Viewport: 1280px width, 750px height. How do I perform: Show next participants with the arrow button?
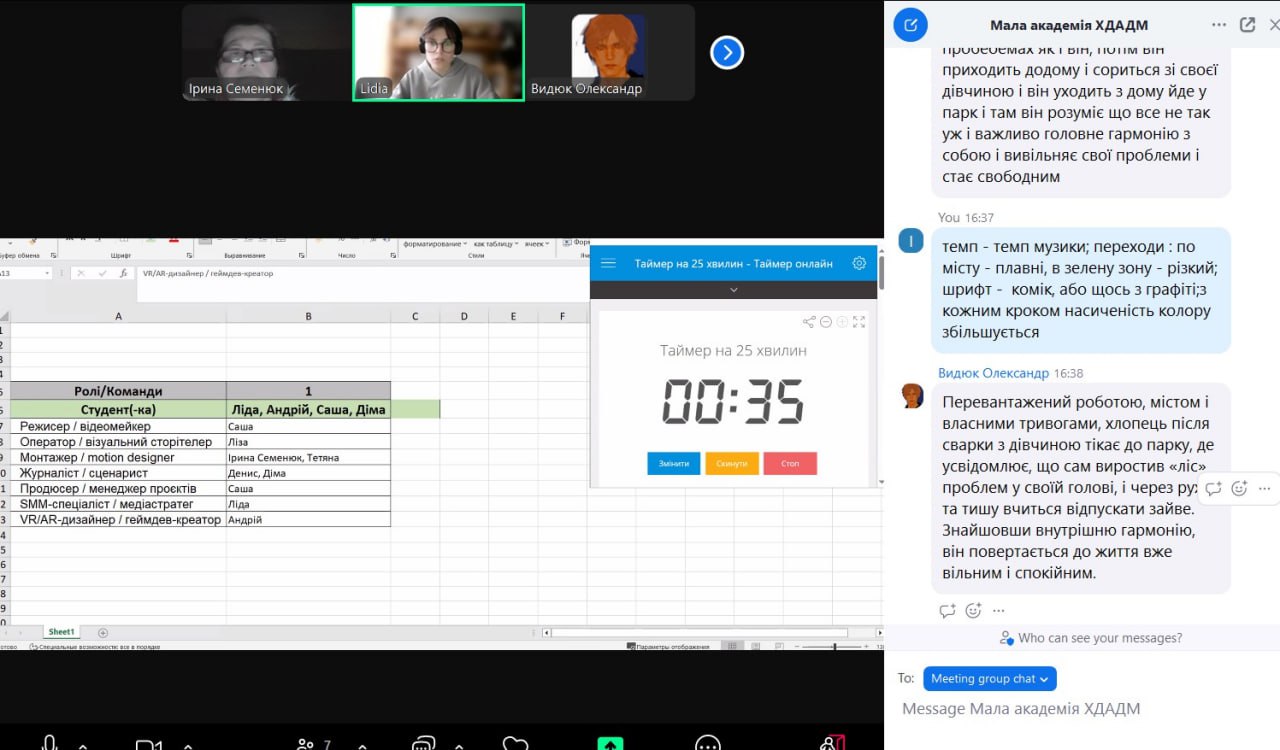click(x=727, y=52)
